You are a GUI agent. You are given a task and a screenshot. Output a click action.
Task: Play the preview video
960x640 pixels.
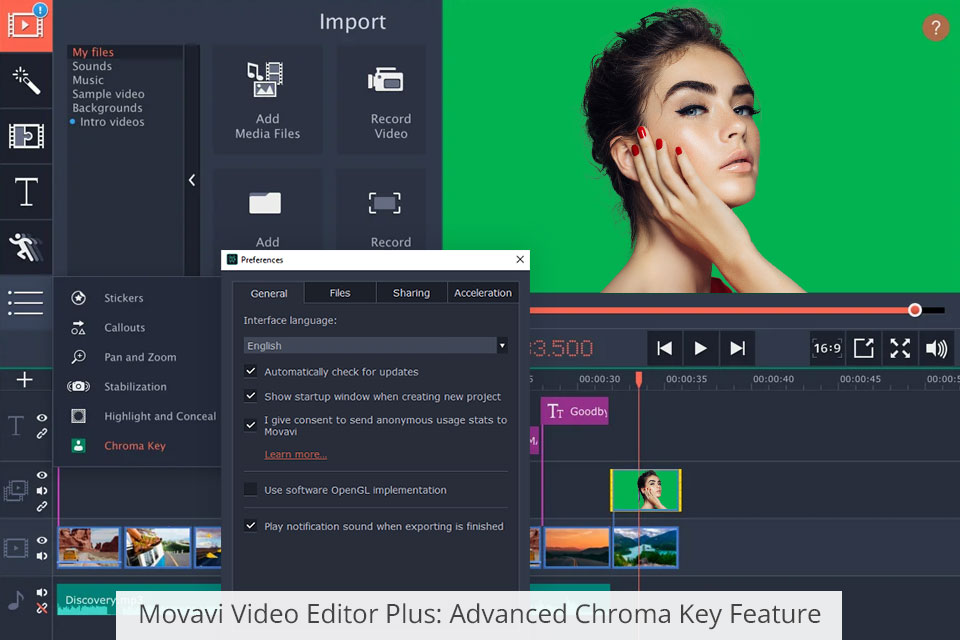tap(700, 348)
